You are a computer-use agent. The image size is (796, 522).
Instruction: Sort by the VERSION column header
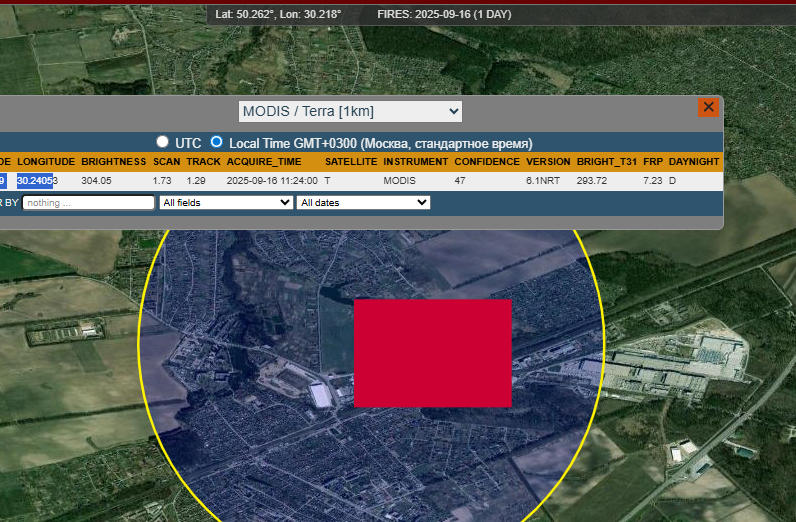coord(548,161)
